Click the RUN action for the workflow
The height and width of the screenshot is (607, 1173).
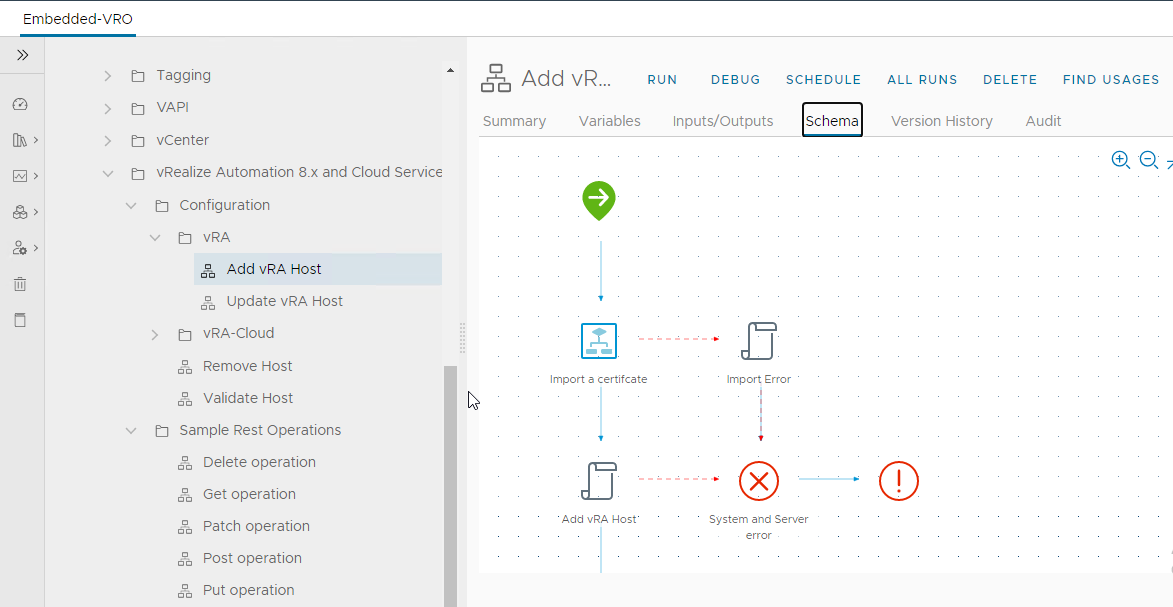click(662, 79)
